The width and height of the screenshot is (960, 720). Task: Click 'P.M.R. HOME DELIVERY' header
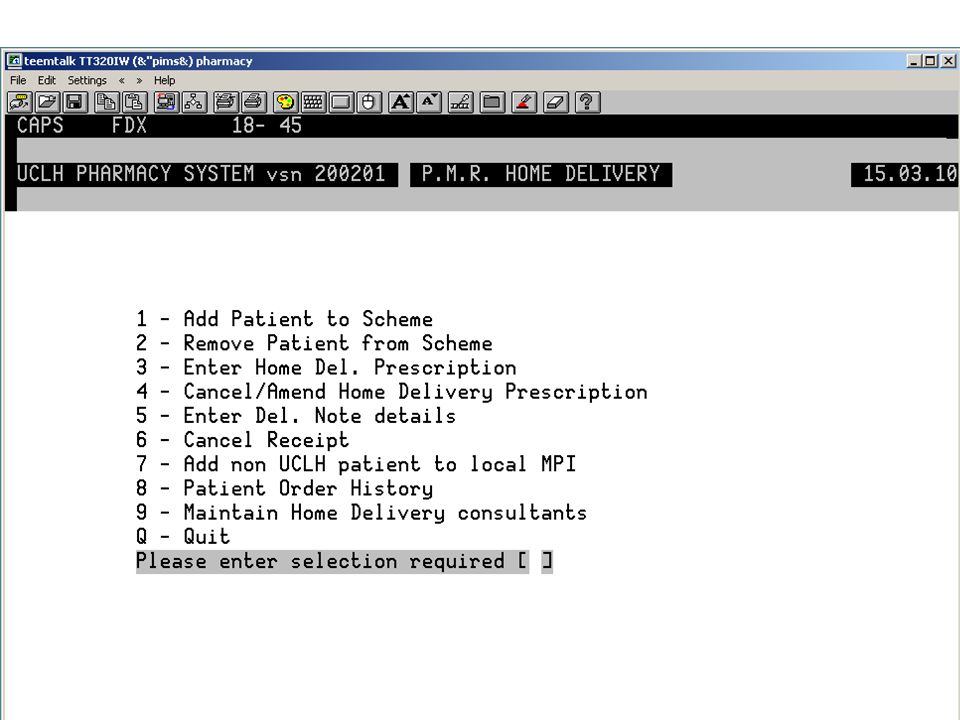[541, 174]
